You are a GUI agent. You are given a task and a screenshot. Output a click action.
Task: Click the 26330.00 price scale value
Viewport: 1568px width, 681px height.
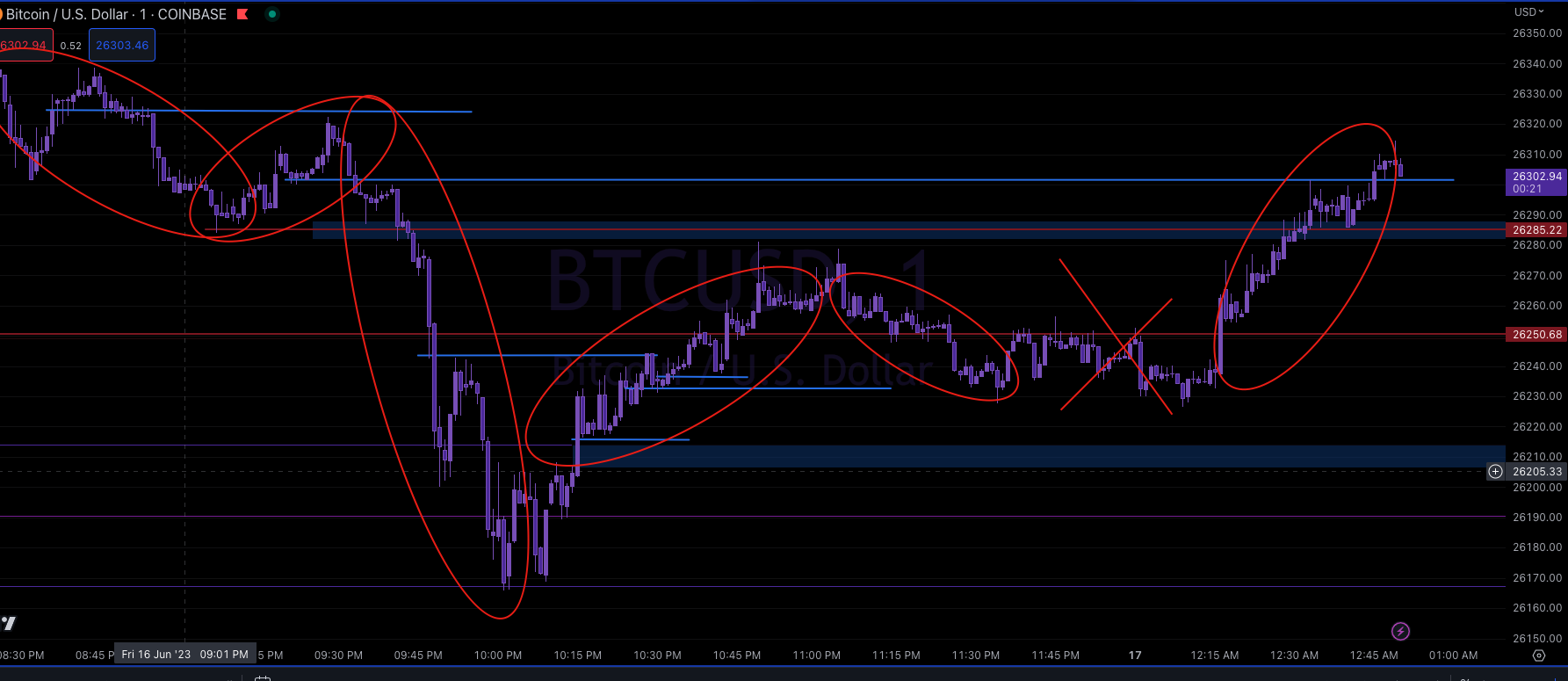[1537, 94]
